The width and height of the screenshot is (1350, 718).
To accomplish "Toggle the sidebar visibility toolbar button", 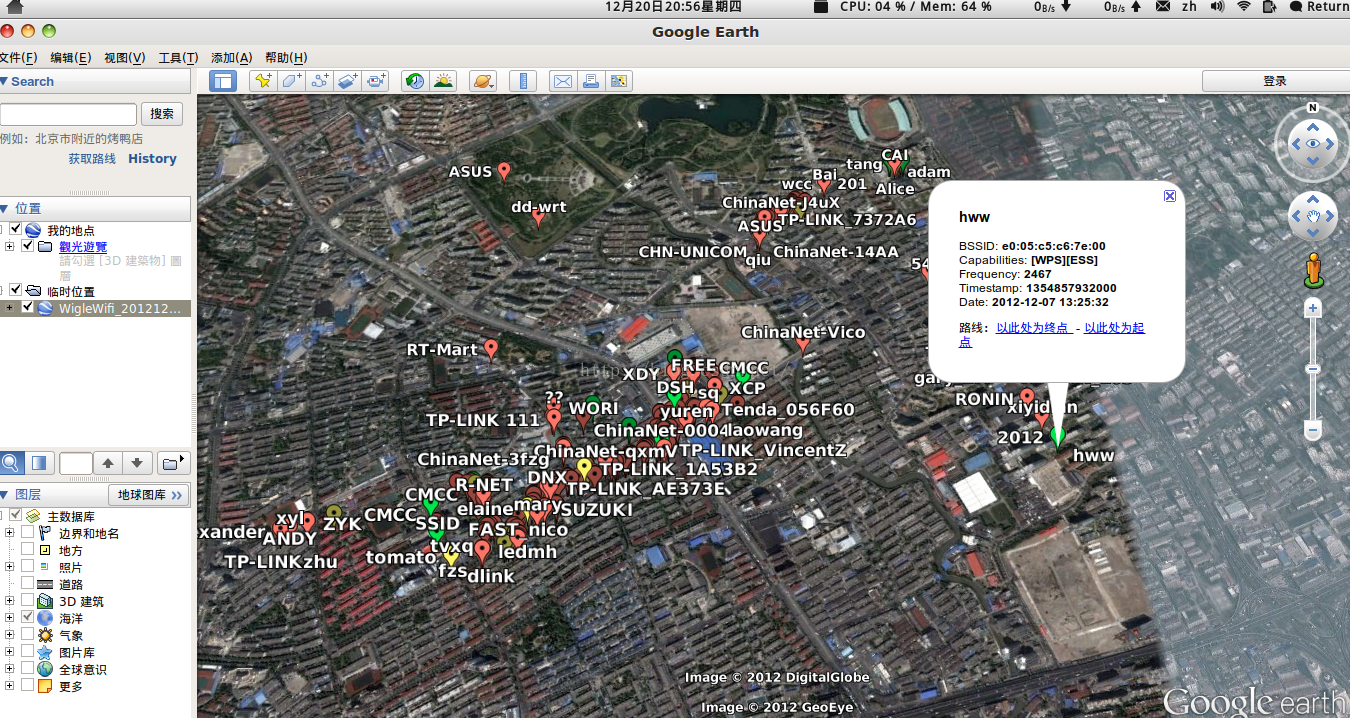I will pos(222,81).
